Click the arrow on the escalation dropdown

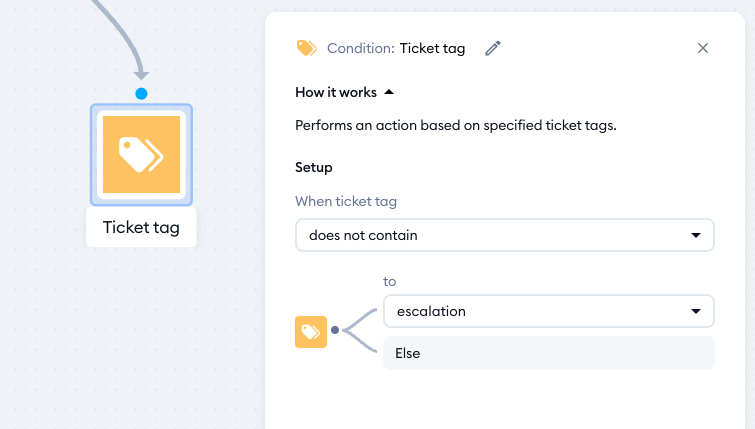pos(696,312)
